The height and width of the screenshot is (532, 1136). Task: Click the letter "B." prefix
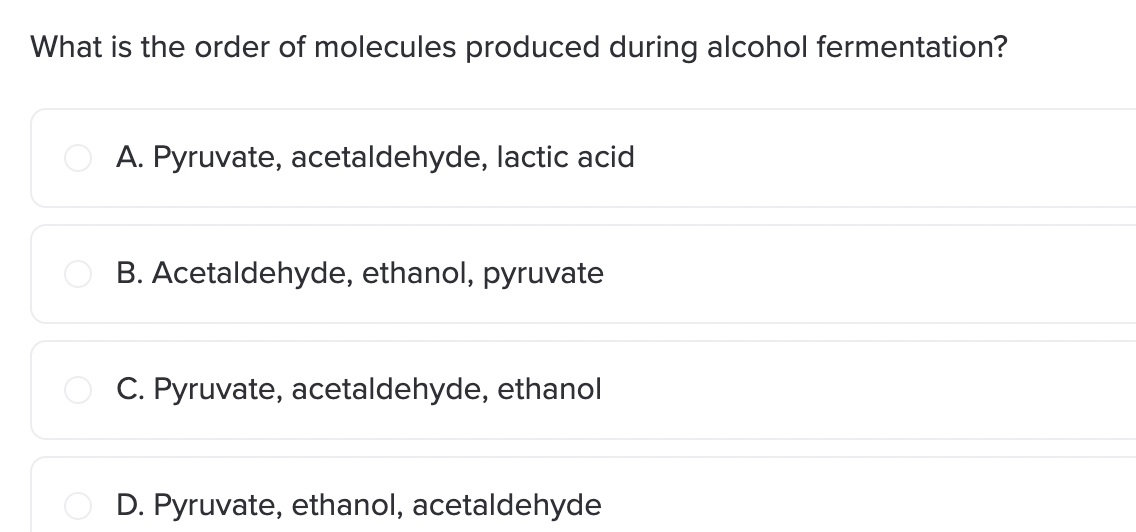pos(128,274)
